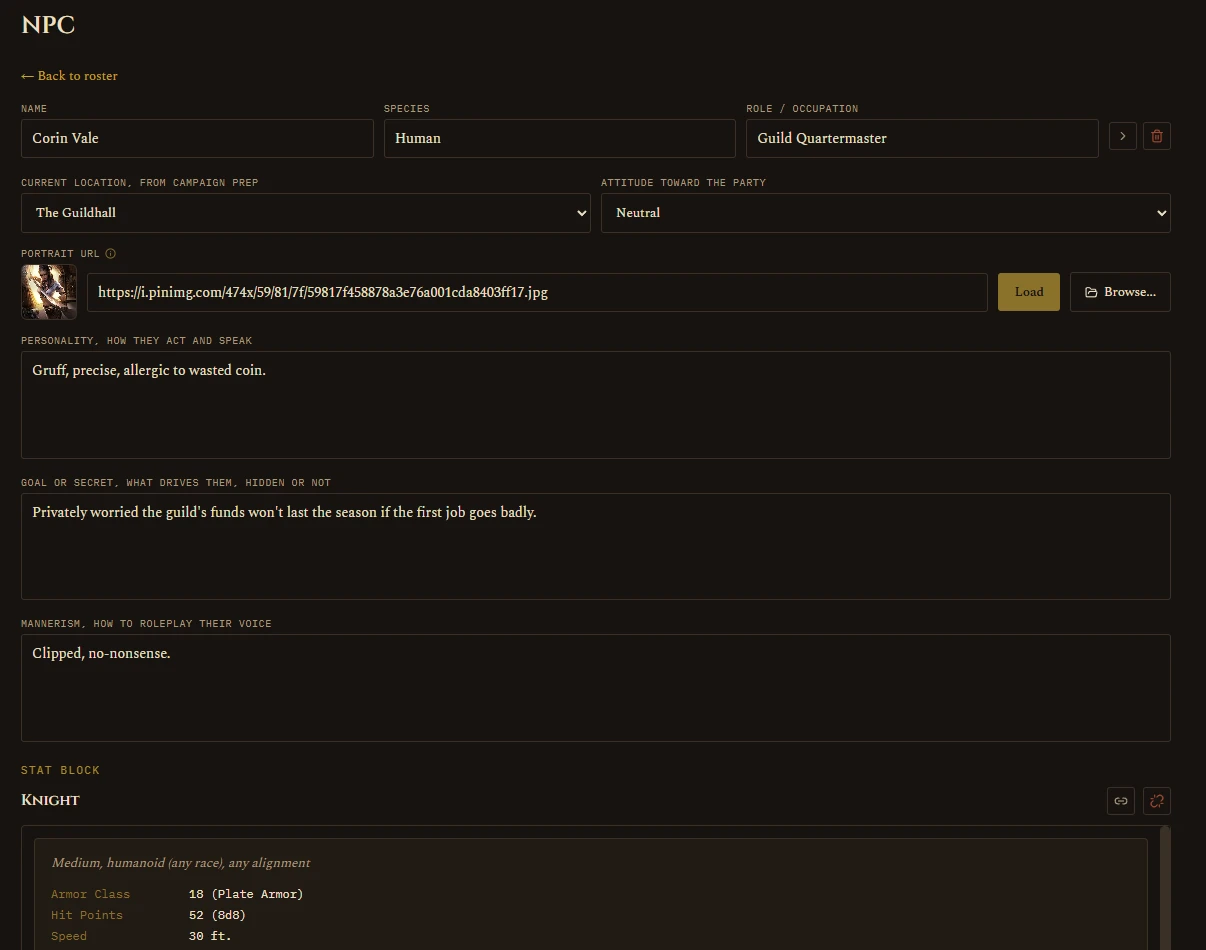1206x950 pixels.
Task: Click the portrait URL input field
Action: pos(537,292)
